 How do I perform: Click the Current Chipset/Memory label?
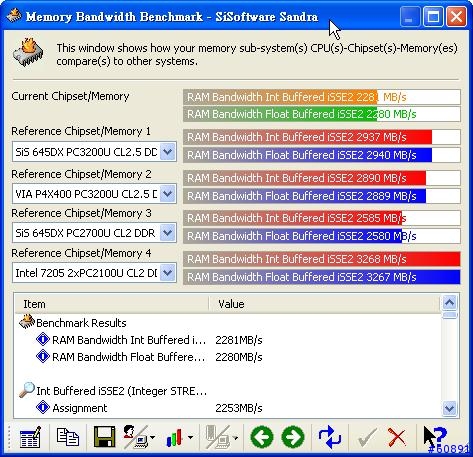point(70,96)
